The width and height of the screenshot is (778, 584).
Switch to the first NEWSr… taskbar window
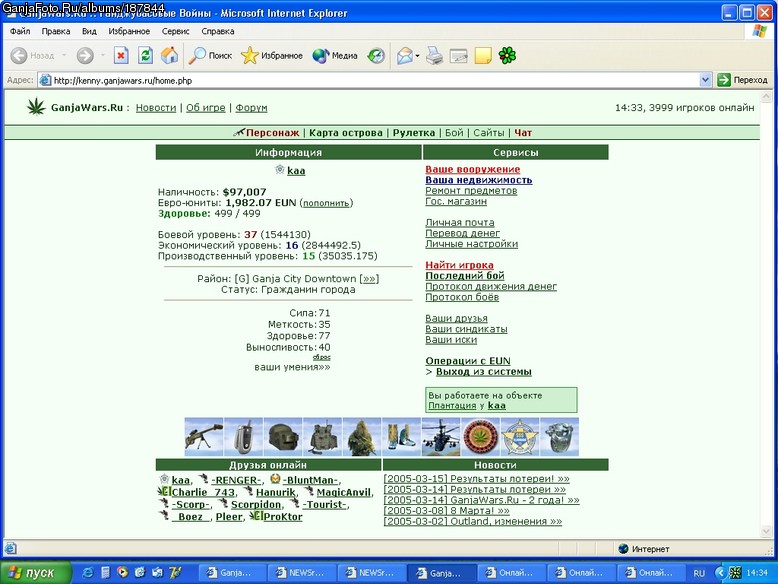pyautogui.click(x=301, y=573)
